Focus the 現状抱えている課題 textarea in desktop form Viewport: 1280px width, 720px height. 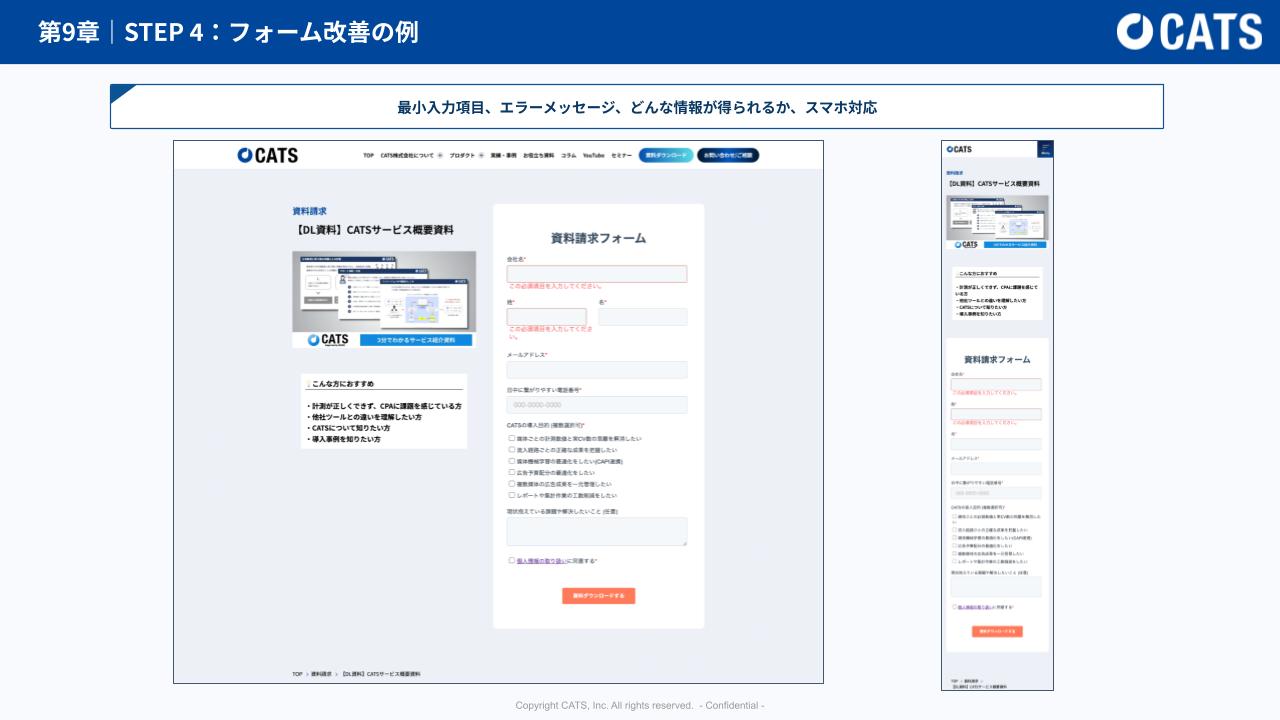coord(597,531)
